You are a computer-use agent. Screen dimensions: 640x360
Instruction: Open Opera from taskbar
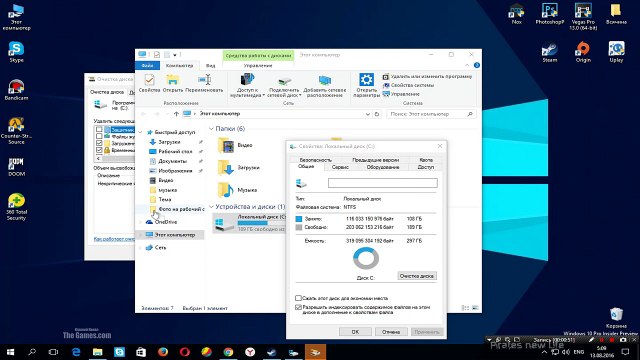pos(184,352)
